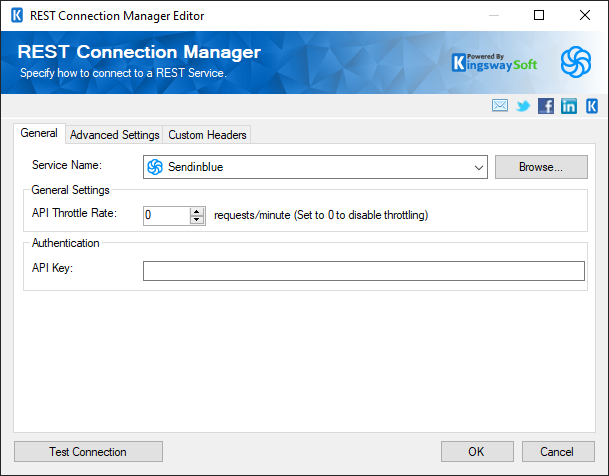Click the email envelope icon
Viewport: 609px width, 476px height.
pos(499,105)
